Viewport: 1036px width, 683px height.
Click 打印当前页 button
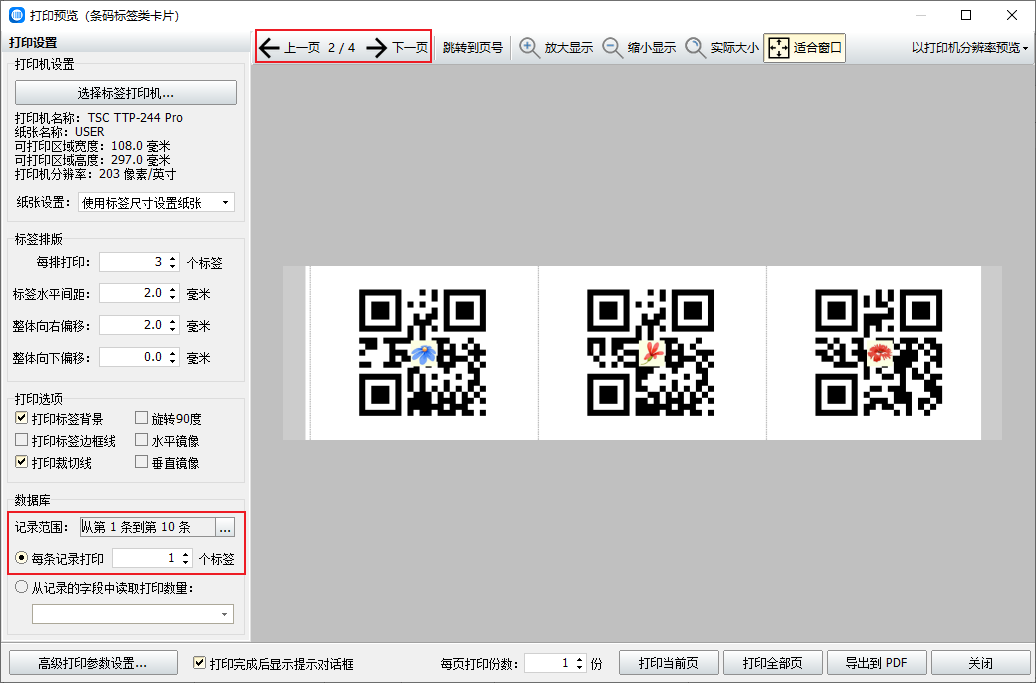669,663
